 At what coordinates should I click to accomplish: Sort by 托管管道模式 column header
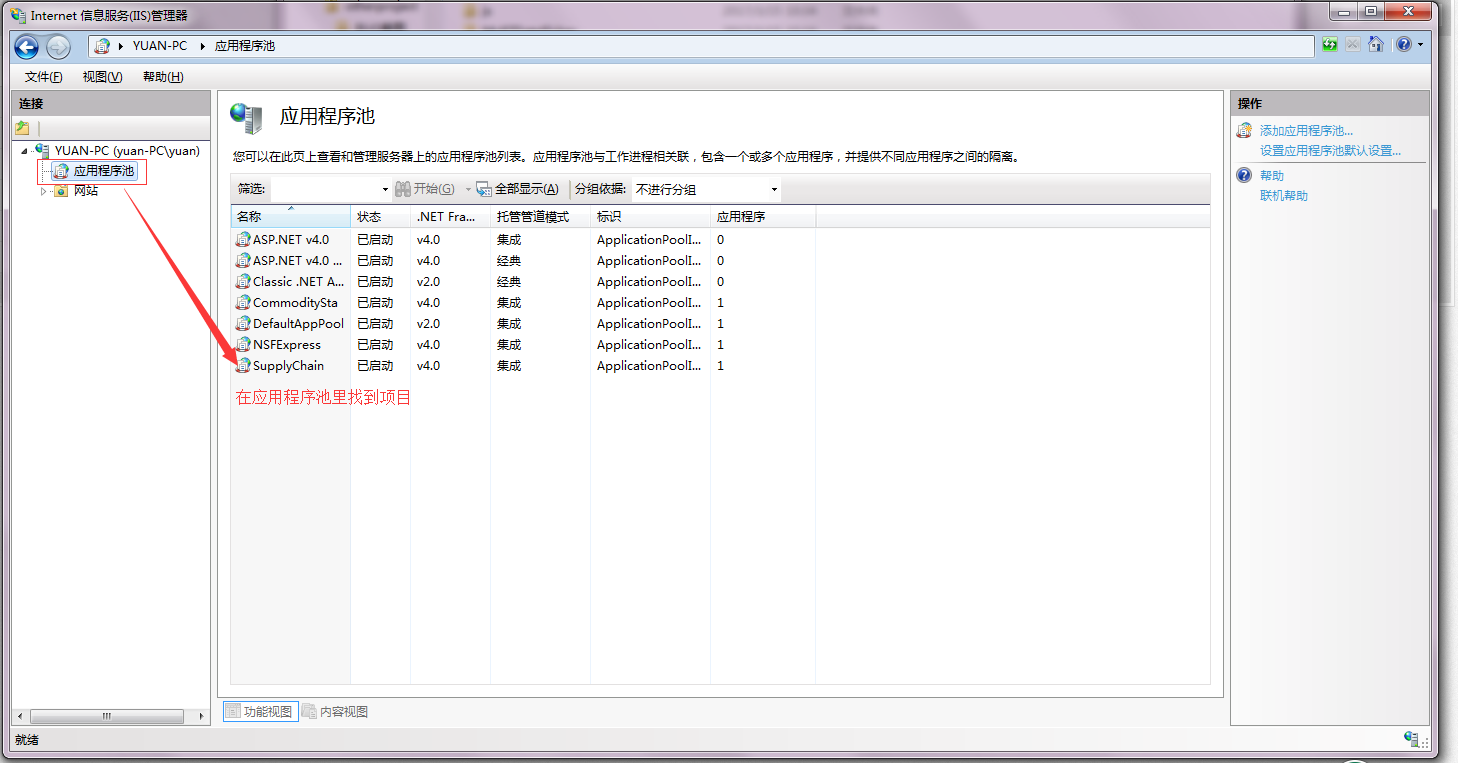point(540,217)
